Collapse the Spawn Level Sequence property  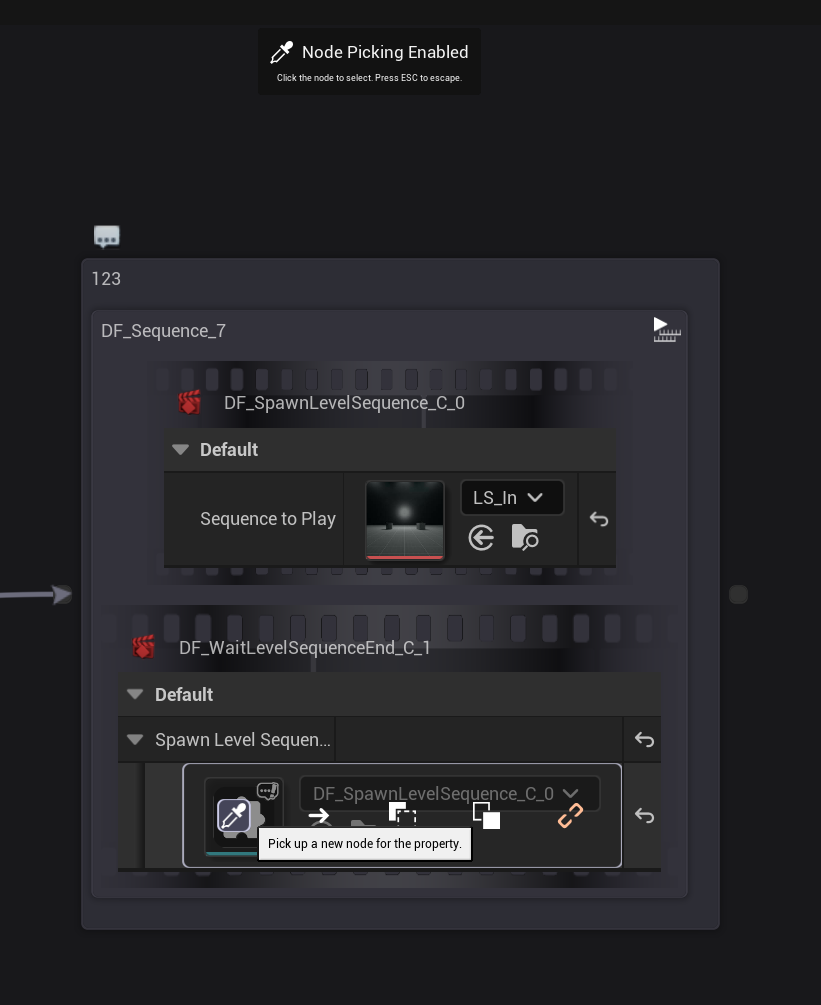point(135,740)
